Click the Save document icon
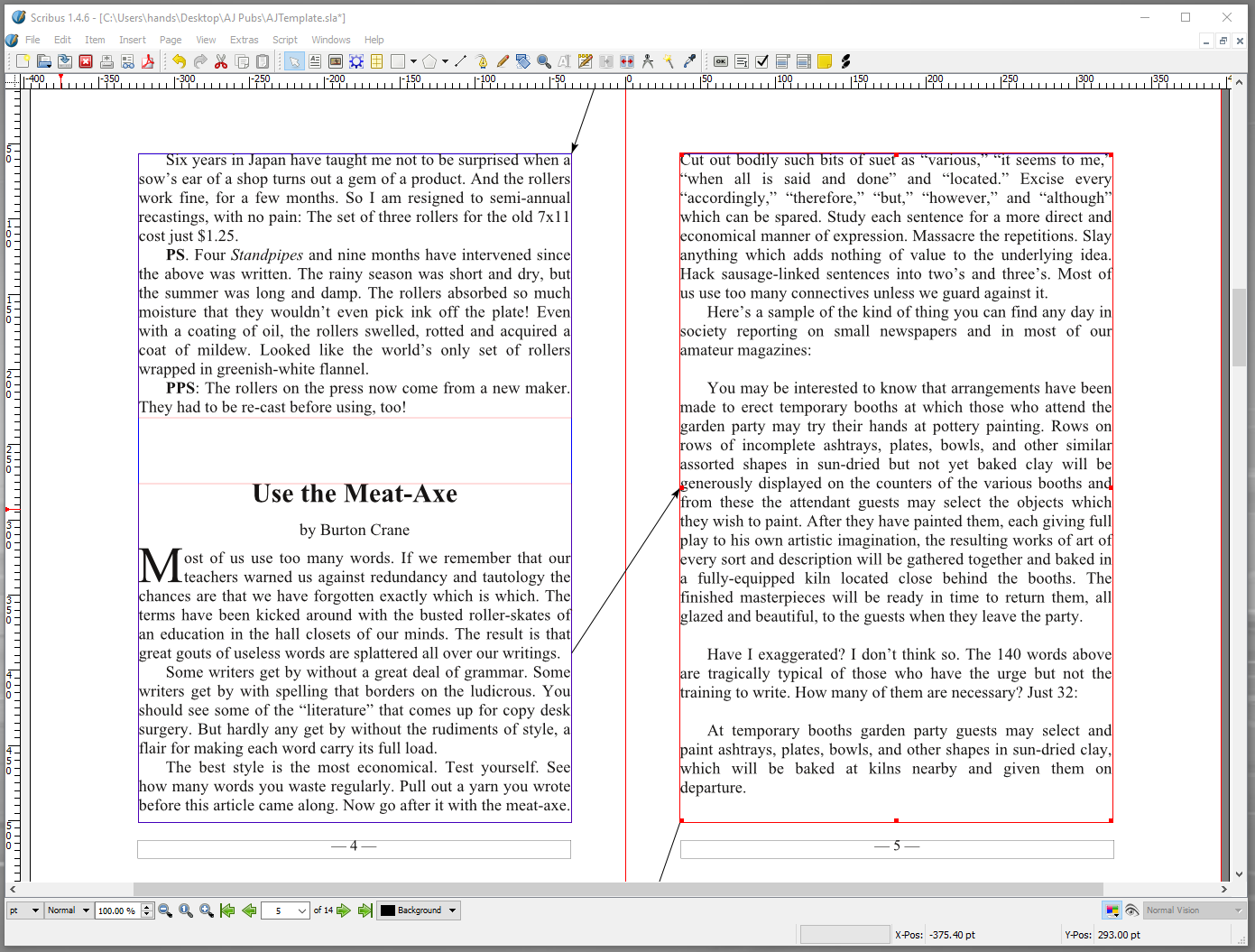The image size is (1255, 952). (x=65, y=61)
